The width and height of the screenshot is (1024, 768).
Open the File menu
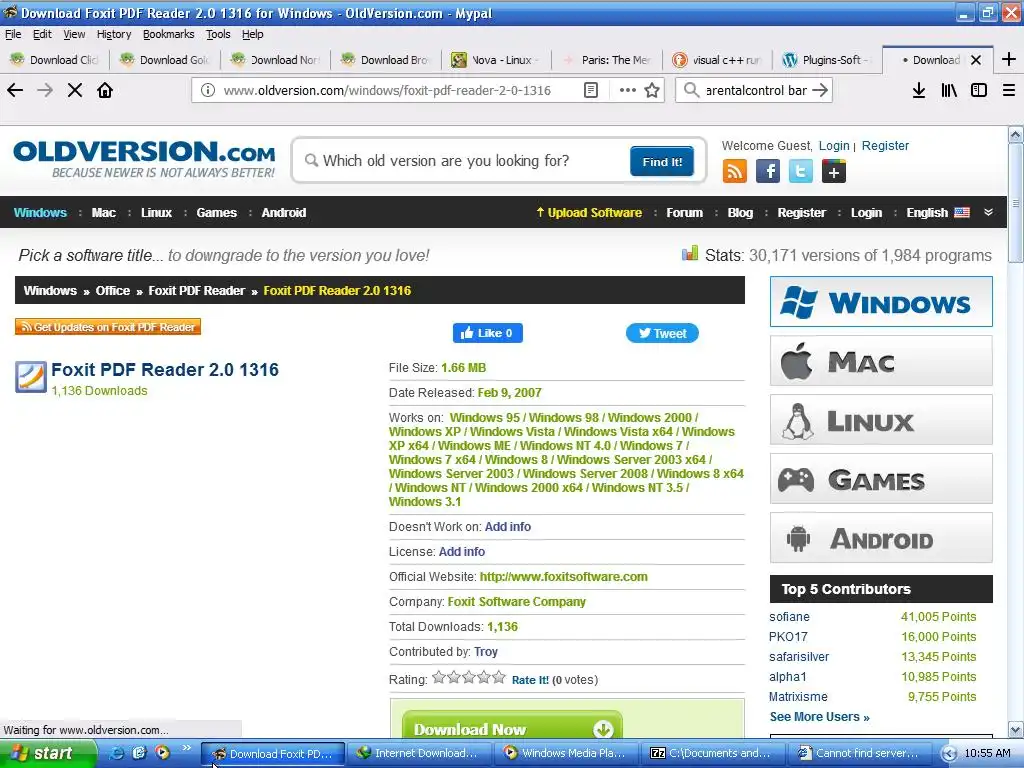[x=13, y=34]
